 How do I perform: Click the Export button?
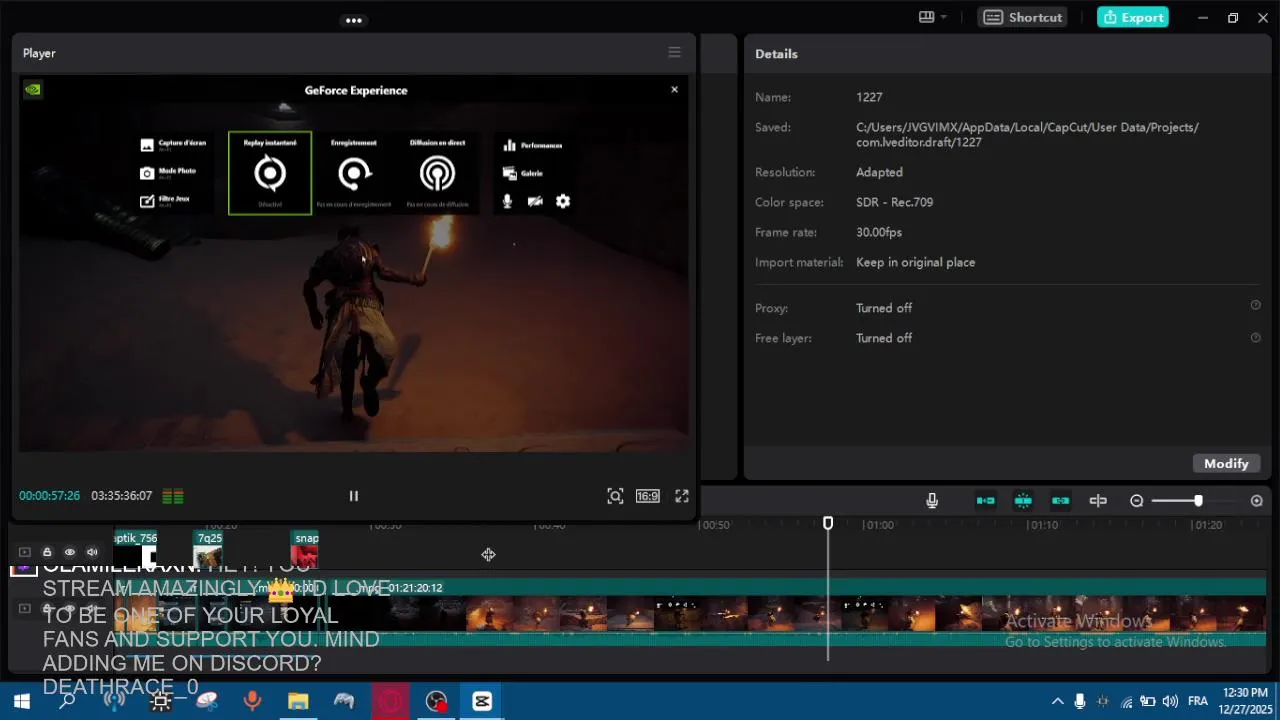(x=1133, y=17)
